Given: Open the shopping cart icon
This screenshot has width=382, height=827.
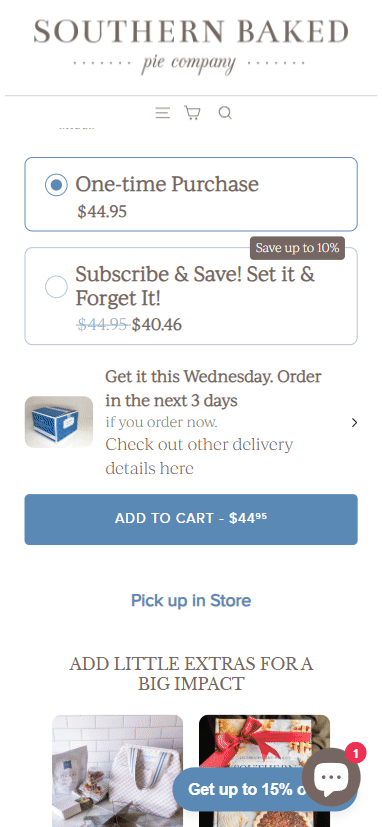Looking at the screenshot, I should (193, 113).
